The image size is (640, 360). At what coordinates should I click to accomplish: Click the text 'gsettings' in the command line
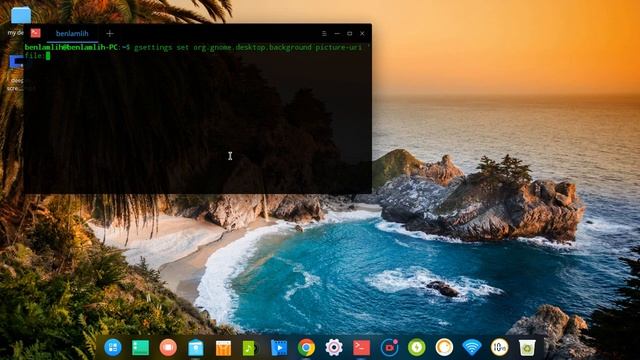(153, 47)
